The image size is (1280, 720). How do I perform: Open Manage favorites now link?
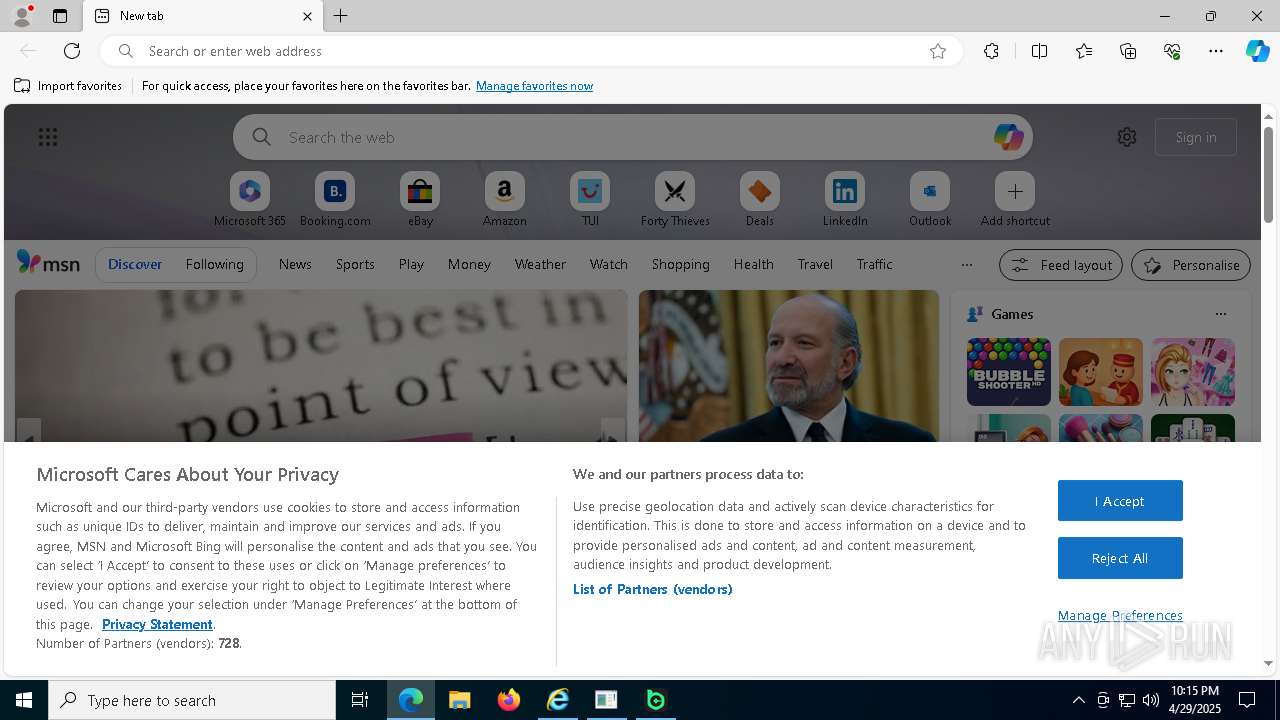click(x=534, y=86)
